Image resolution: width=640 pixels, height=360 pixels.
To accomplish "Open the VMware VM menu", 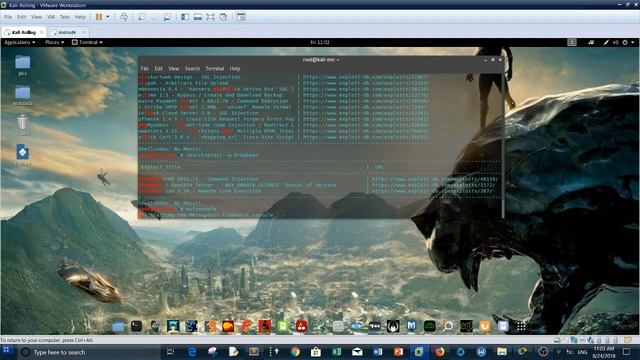I will 51,17.
